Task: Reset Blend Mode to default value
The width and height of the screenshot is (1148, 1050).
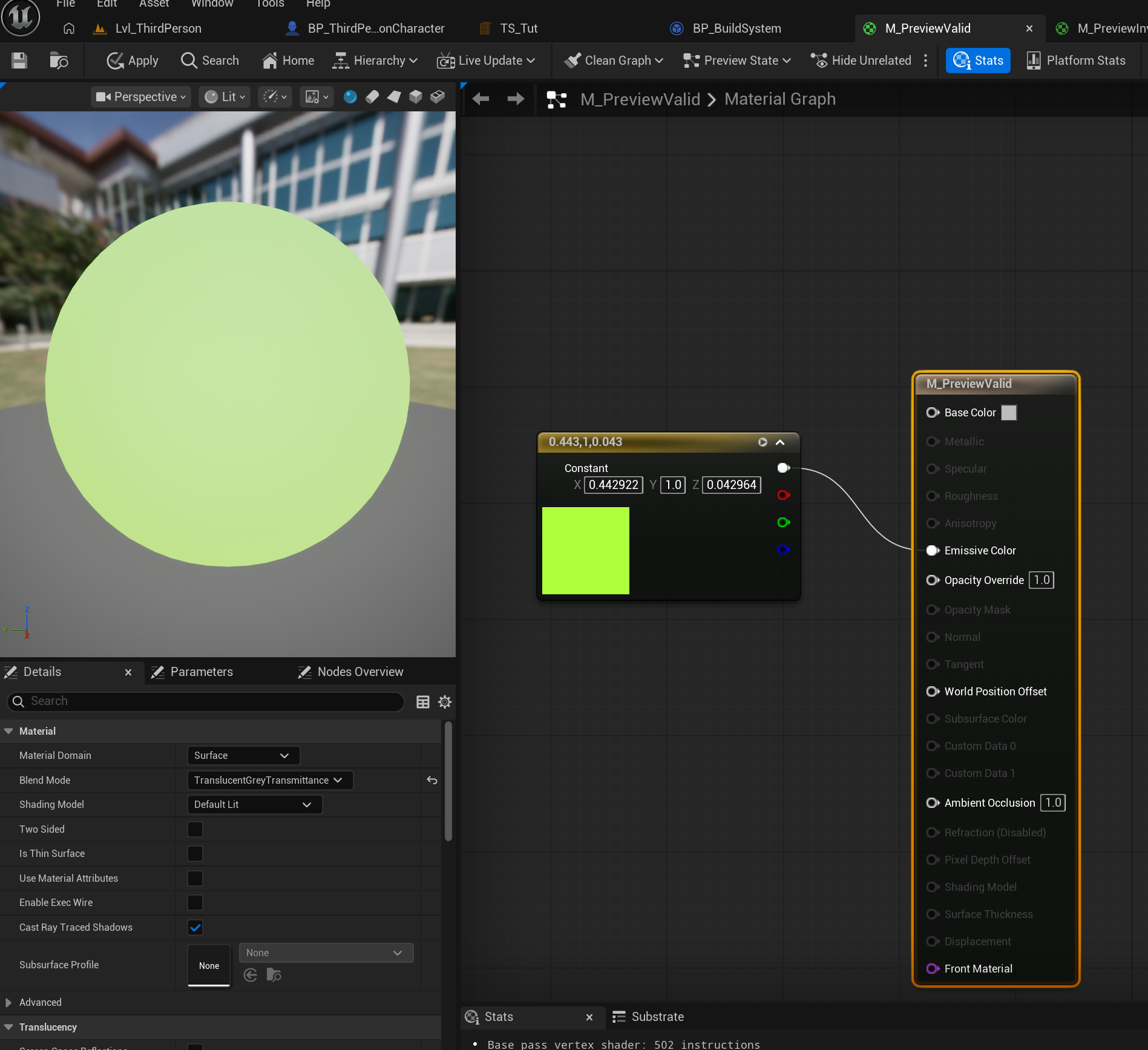Action: click(432, 780)
